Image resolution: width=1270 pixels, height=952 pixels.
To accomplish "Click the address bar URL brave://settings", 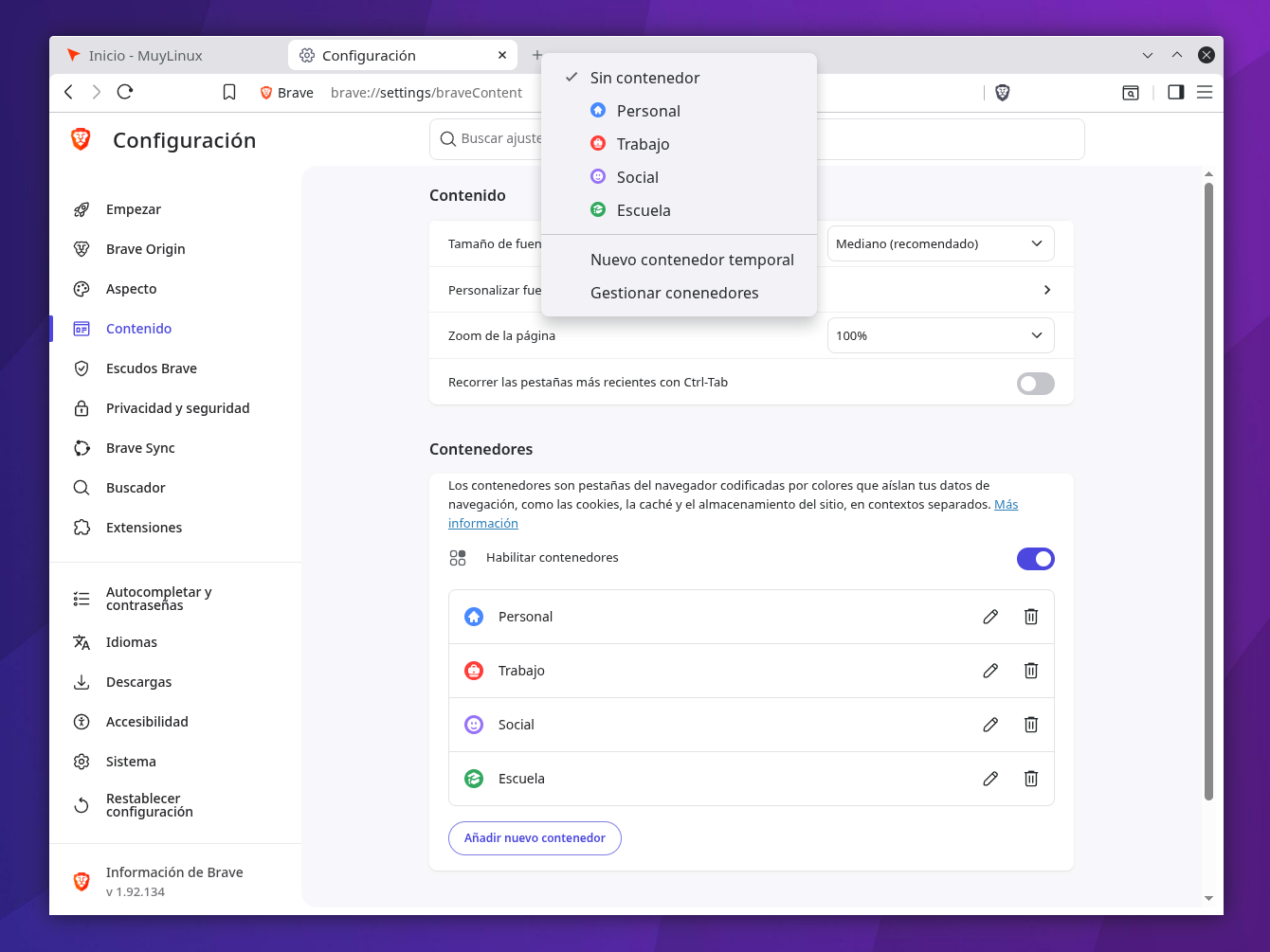I will point(426,93).
